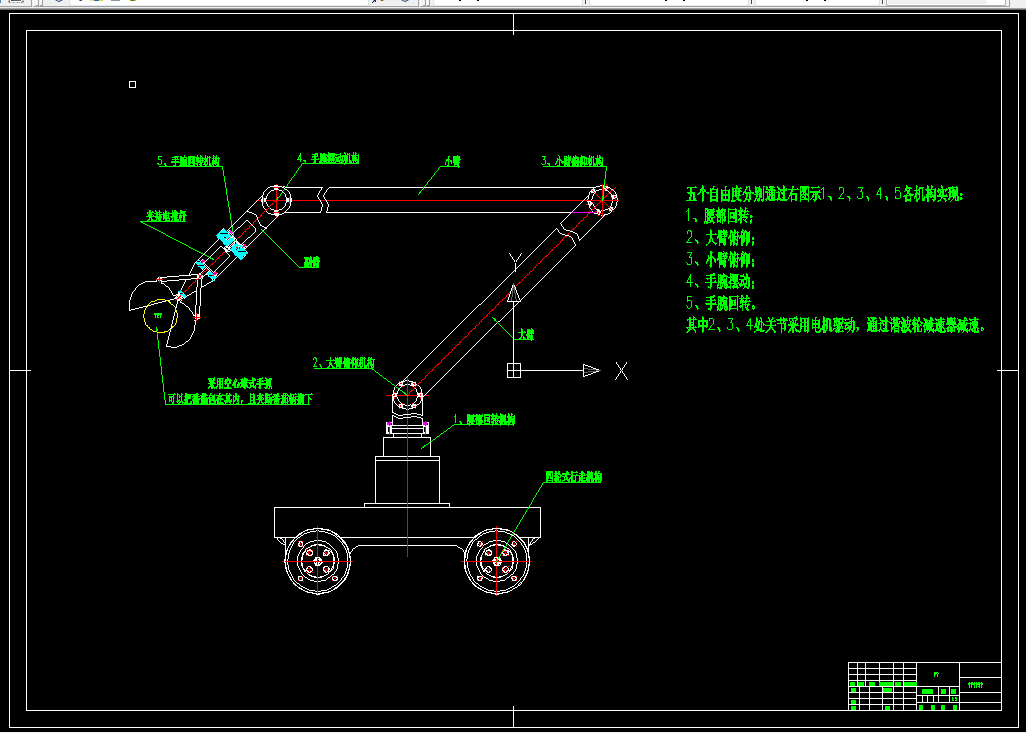Click the small white pickbox square marker
1026x733 pixels.
(133, 84)
